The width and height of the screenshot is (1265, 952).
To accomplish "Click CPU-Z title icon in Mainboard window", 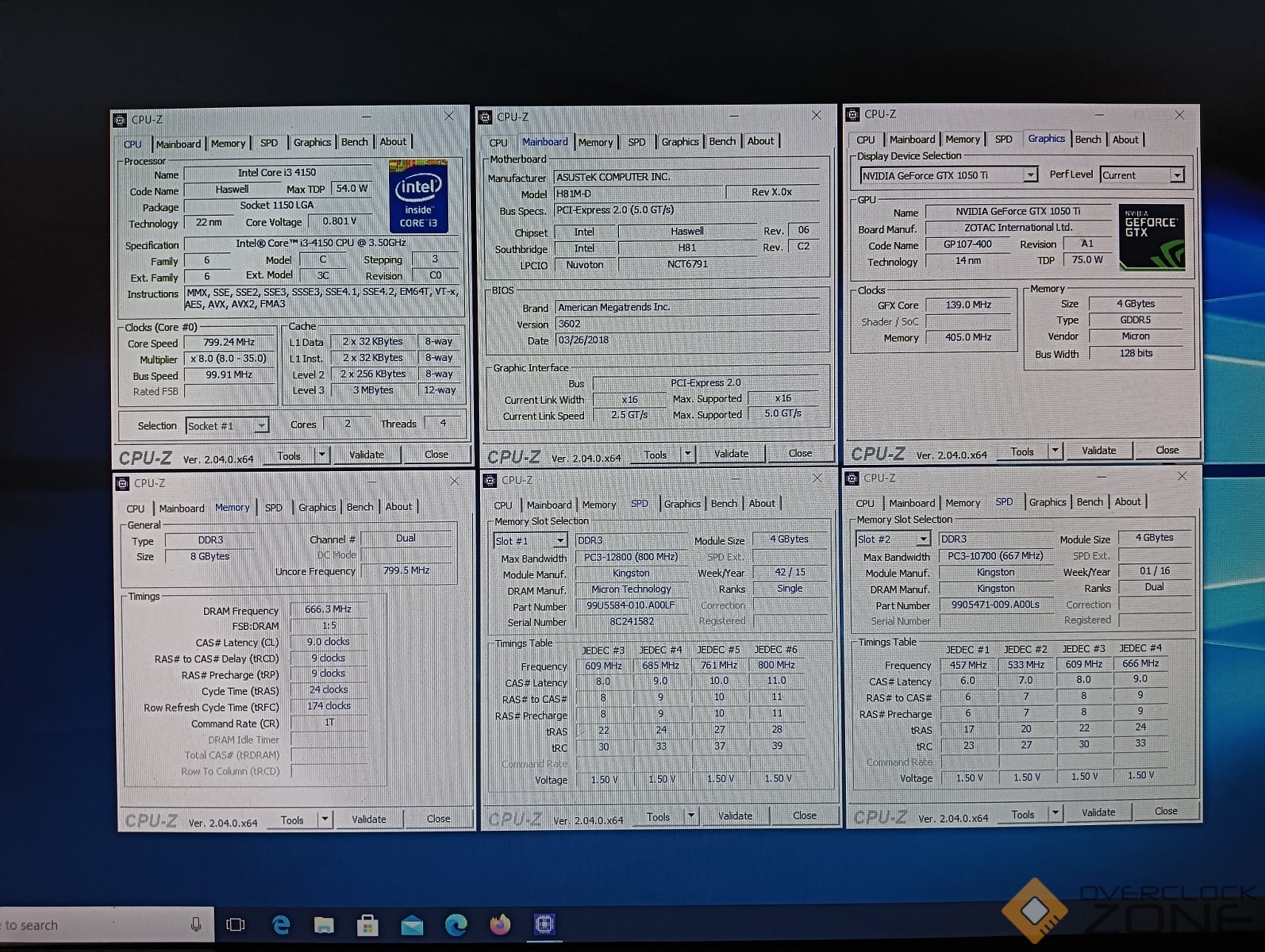I will point(485,117).
